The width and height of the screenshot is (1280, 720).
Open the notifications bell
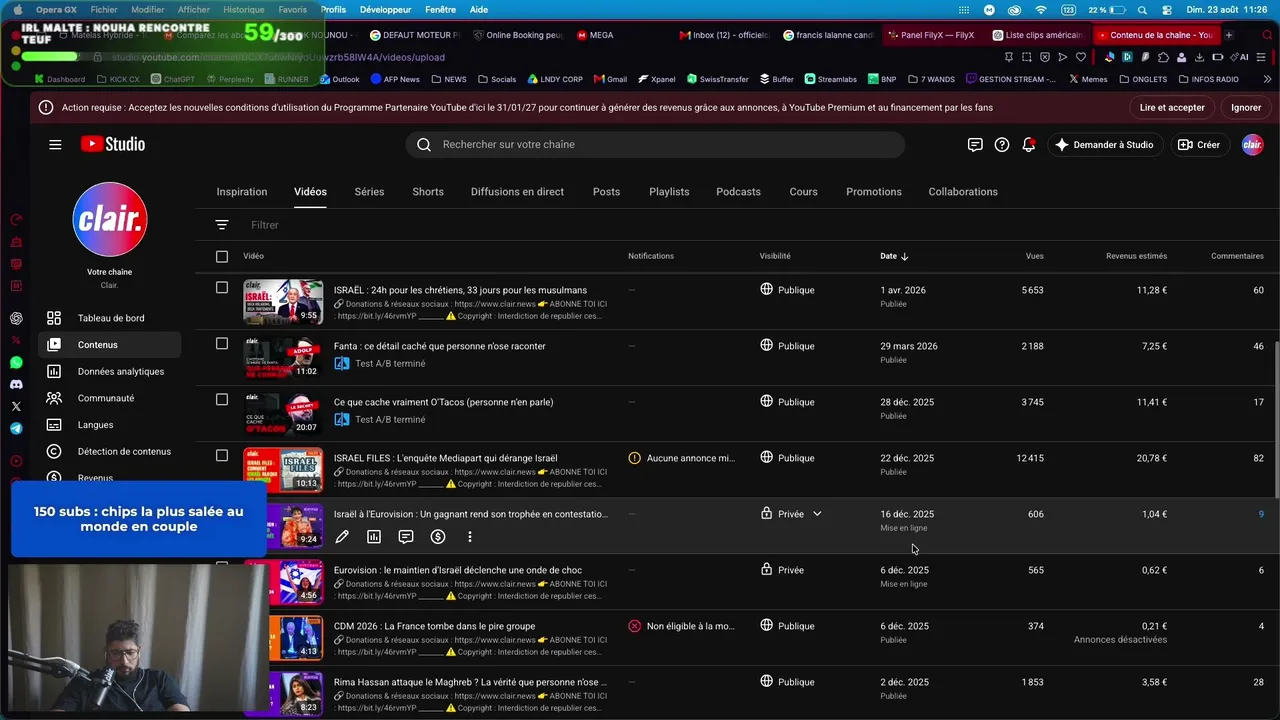pyautogui.click(x=1029, y=145)
